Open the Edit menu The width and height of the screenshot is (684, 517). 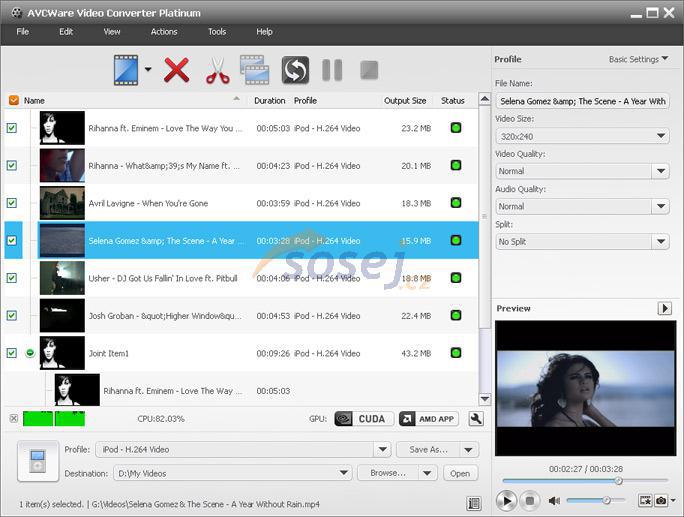pyautogui.click(x=66, y=31)
